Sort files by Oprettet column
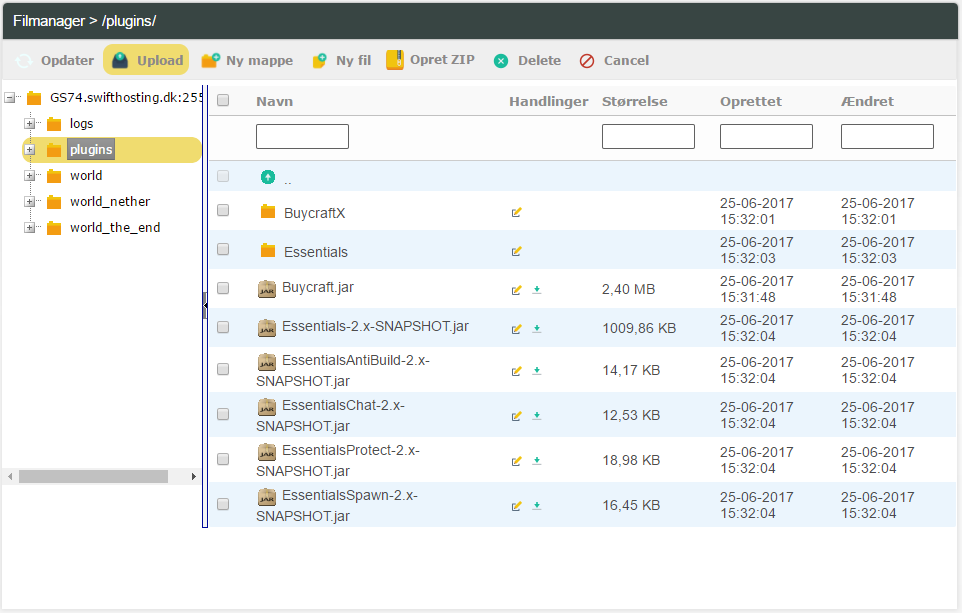 751,101
